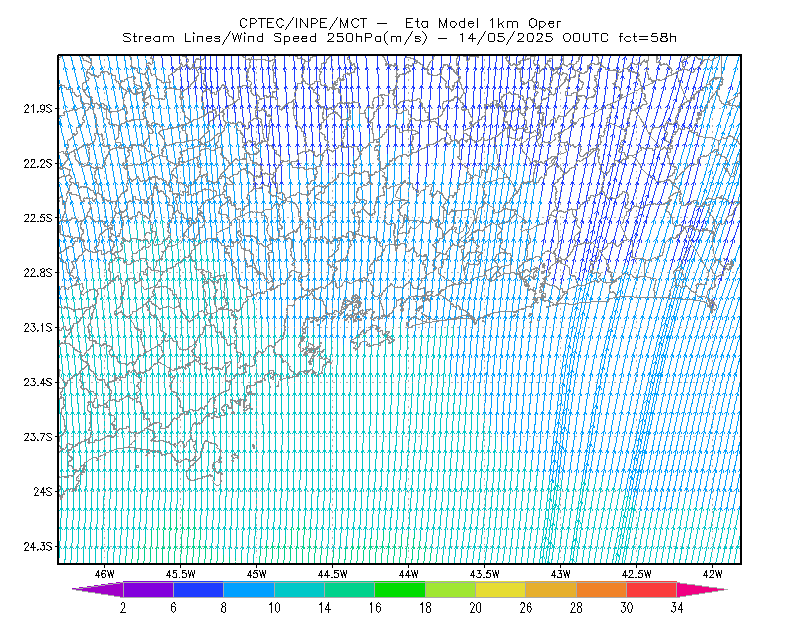The width and height of the screenshot is (800, 618).
Task: Click the 24S latitude axis label
Action: (x=43, y=491)
